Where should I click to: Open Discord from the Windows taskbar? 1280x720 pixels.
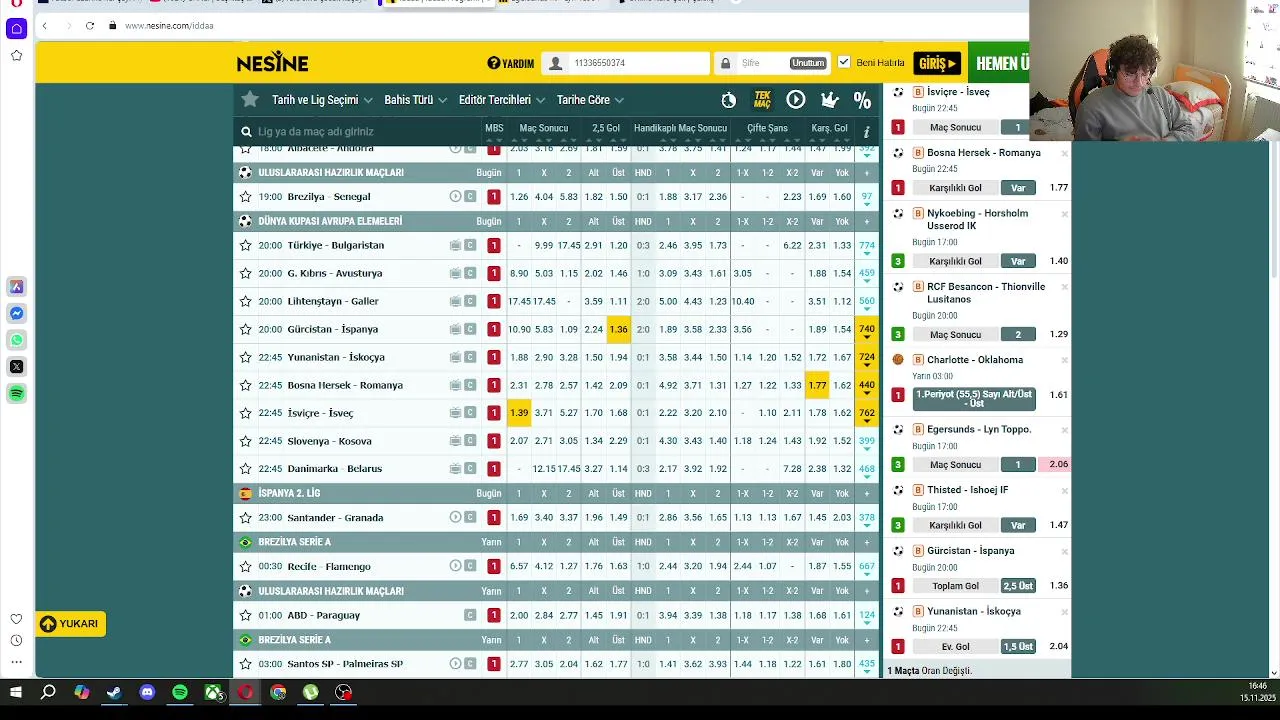pyautogui.click(x=147, y=692)
